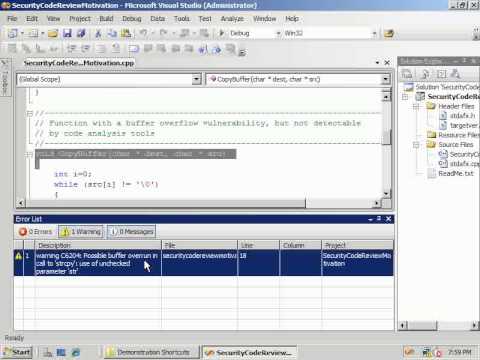Click the taskbar clock showing 7:59 PM
The image size is (480, 360).
pyautogui.click(x=460, y=352)
